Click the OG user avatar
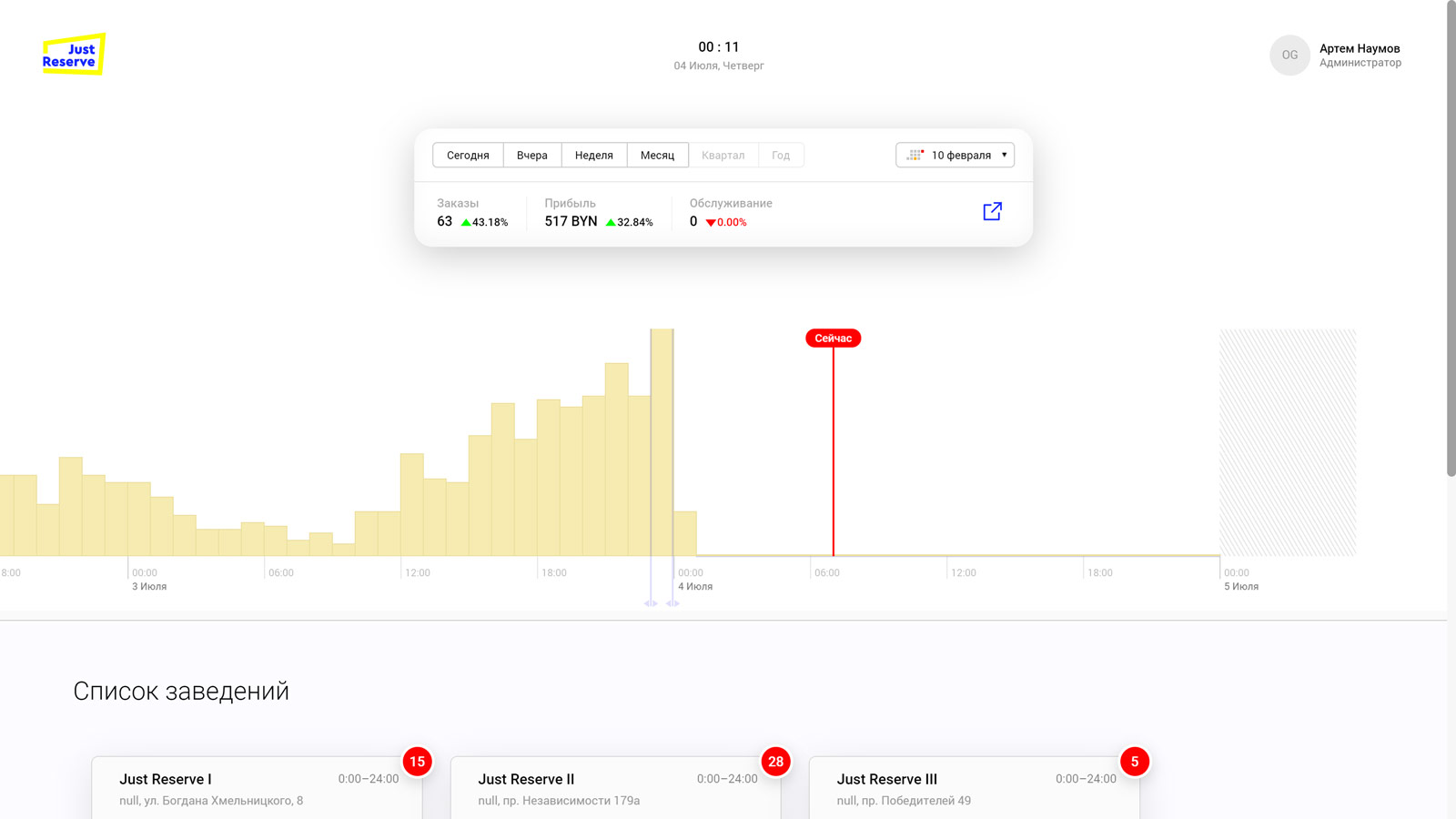Viewport: 1456px width, 819px height. [1289, 56]
